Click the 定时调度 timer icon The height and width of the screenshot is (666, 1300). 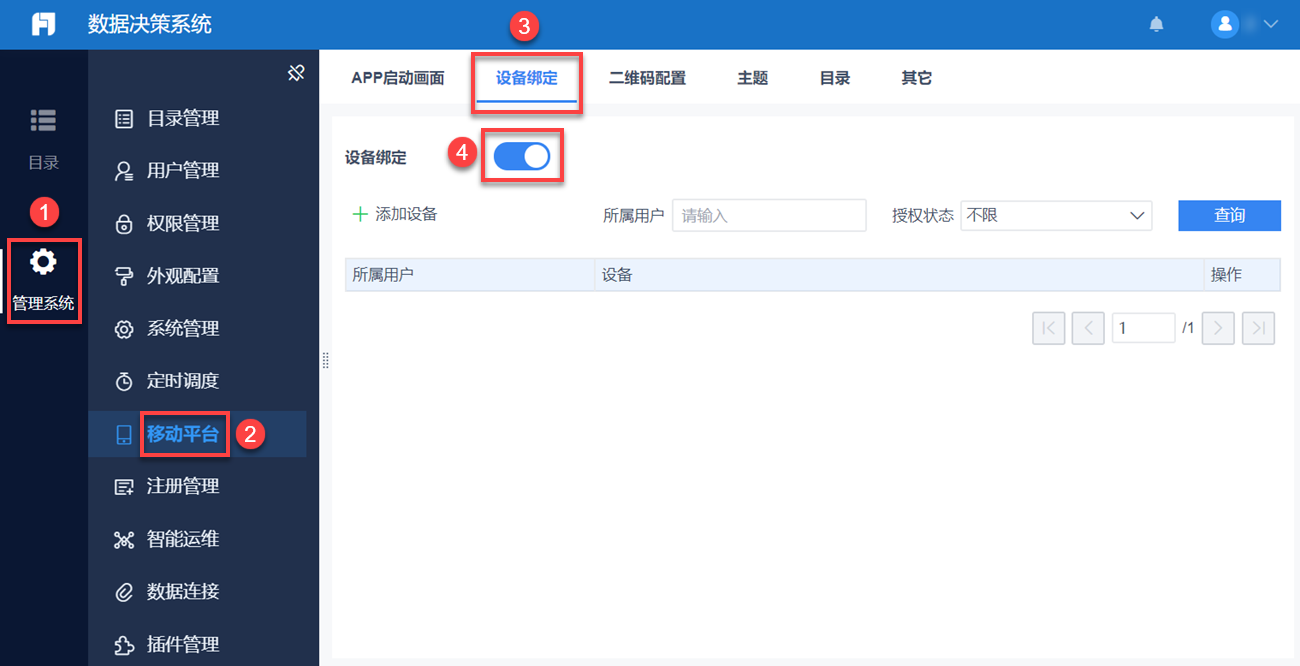(124, 381)
